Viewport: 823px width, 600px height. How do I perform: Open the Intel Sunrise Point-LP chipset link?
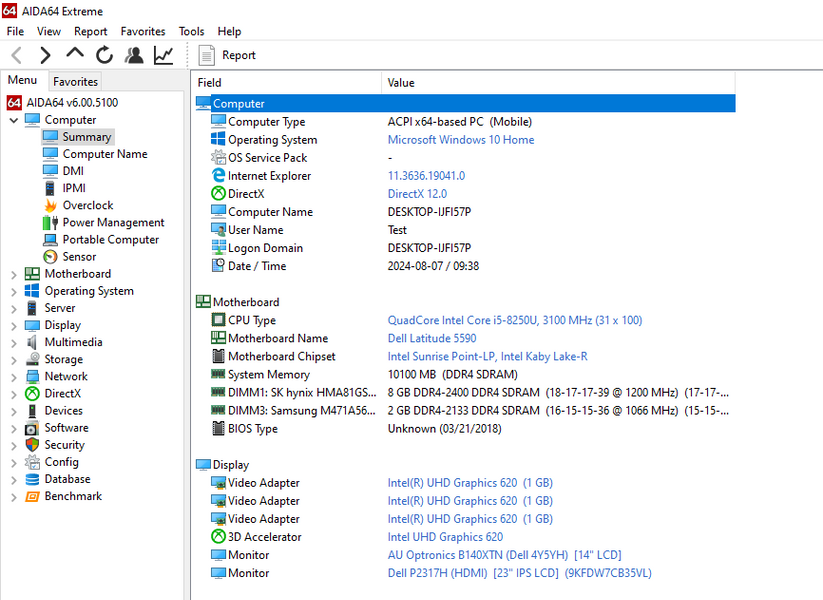tap(488, 356)
